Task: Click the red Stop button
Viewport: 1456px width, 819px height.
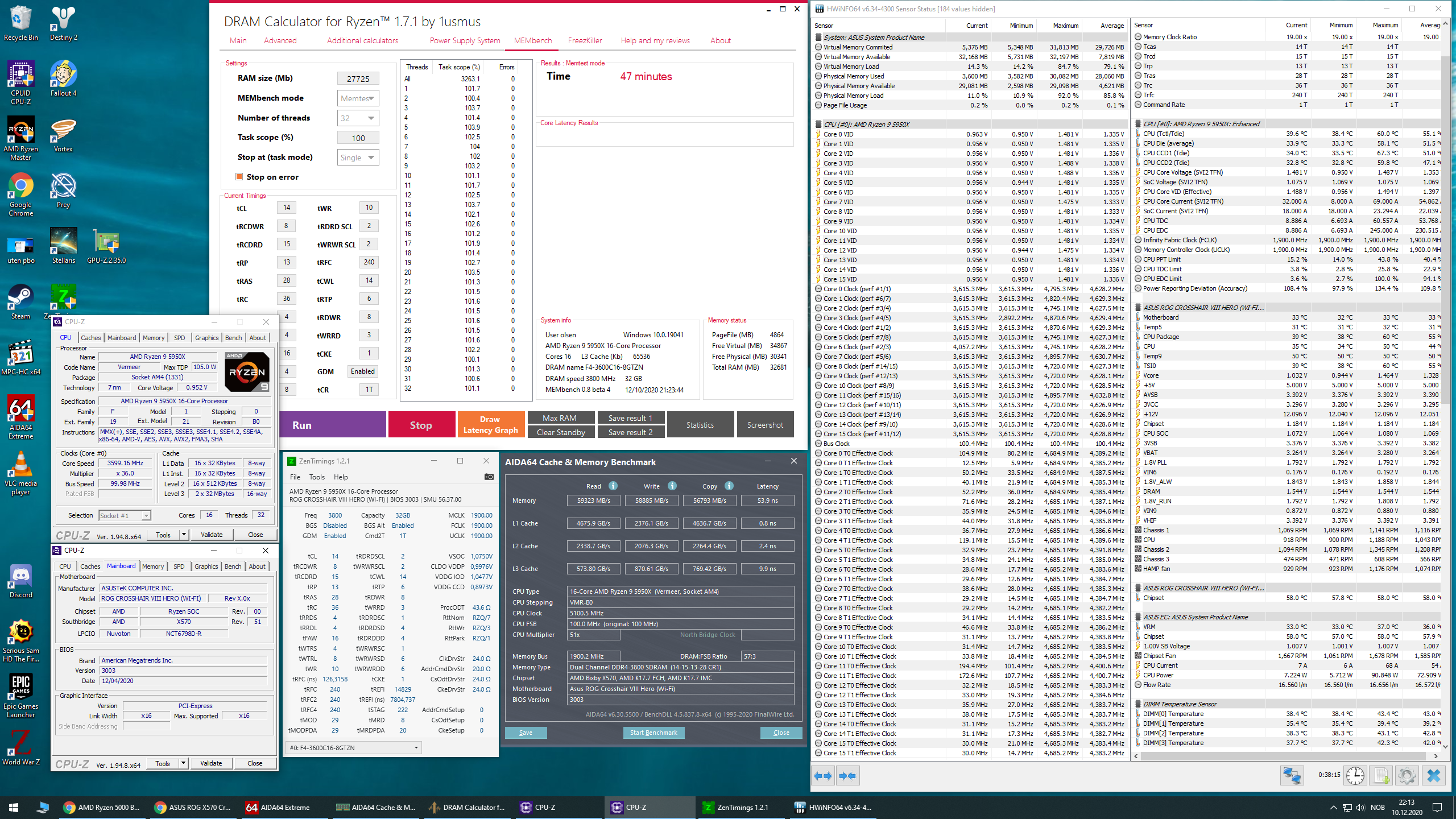Action: coord(421,425)
